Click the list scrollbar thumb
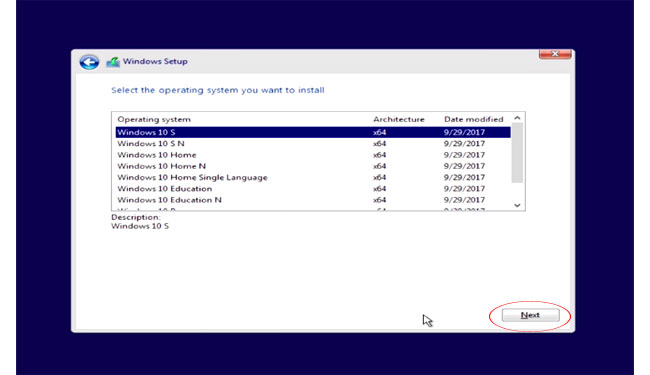The height and width of the screenshot is (375, 650). 517,153
